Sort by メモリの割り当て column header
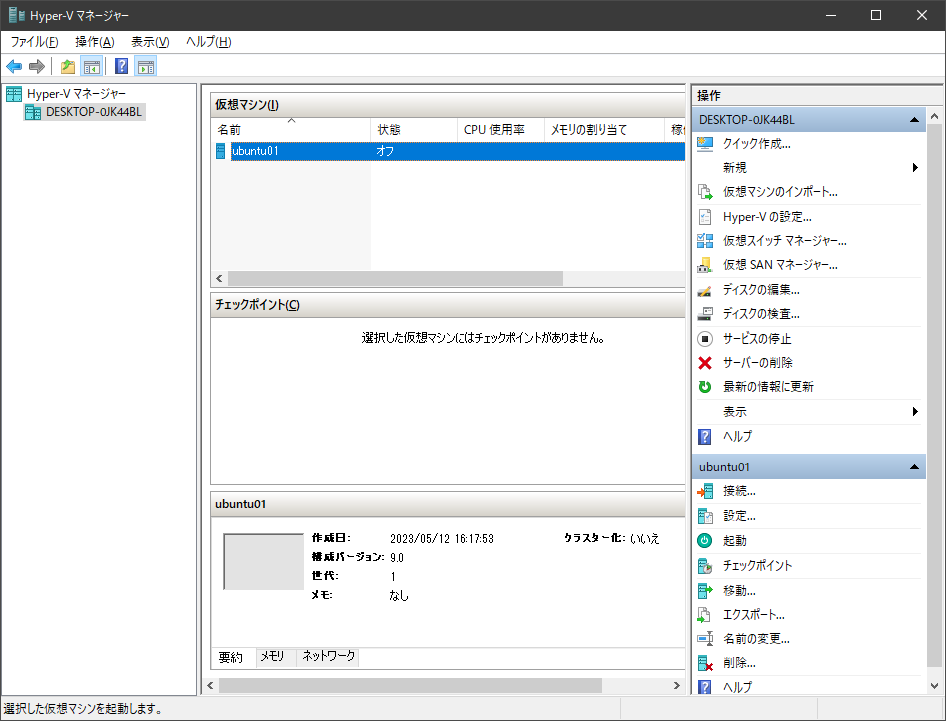This screenshot has width=946, height=721. point(604,130)
